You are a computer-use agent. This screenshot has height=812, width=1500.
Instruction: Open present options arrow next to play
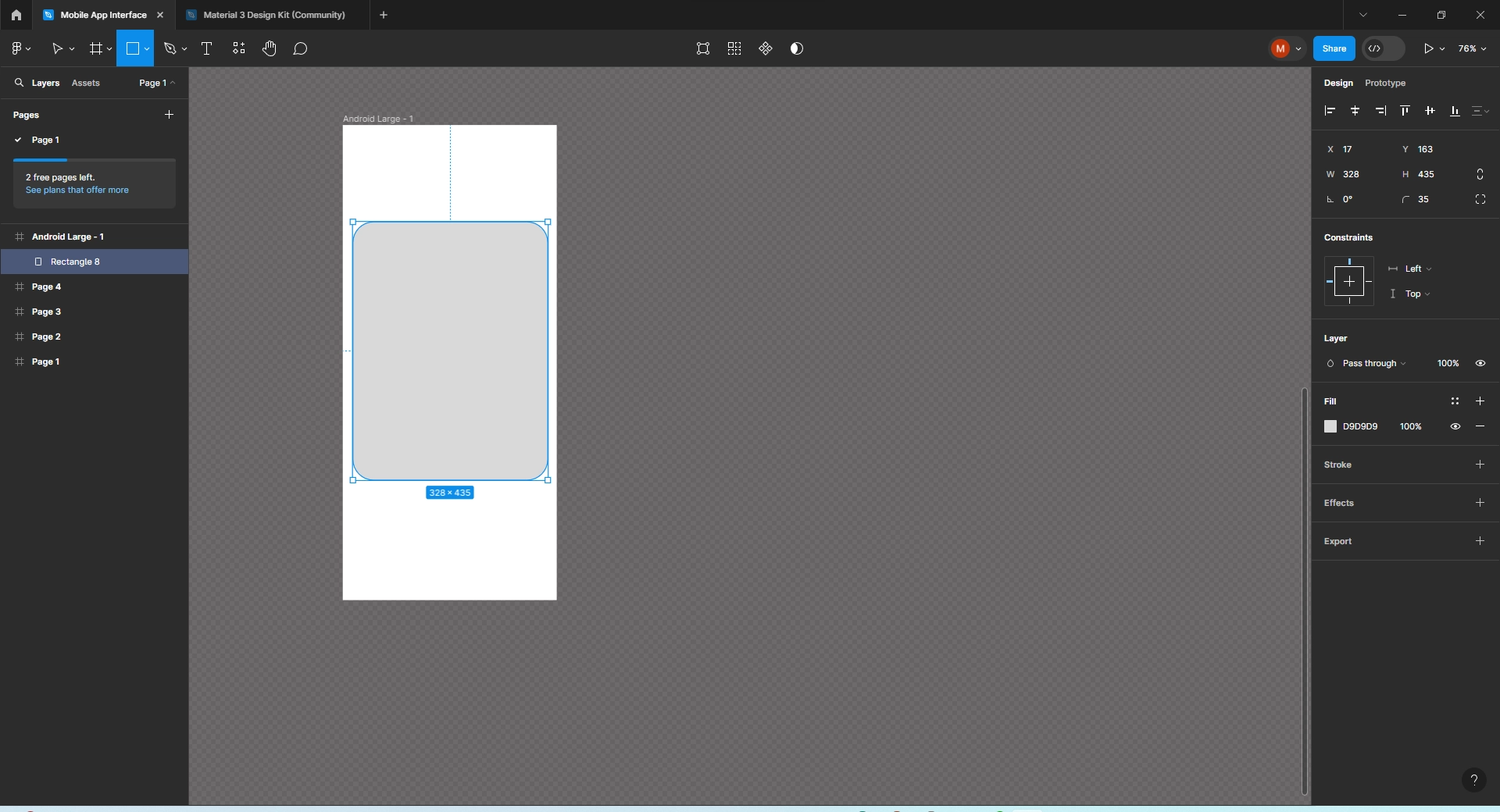1442,48
